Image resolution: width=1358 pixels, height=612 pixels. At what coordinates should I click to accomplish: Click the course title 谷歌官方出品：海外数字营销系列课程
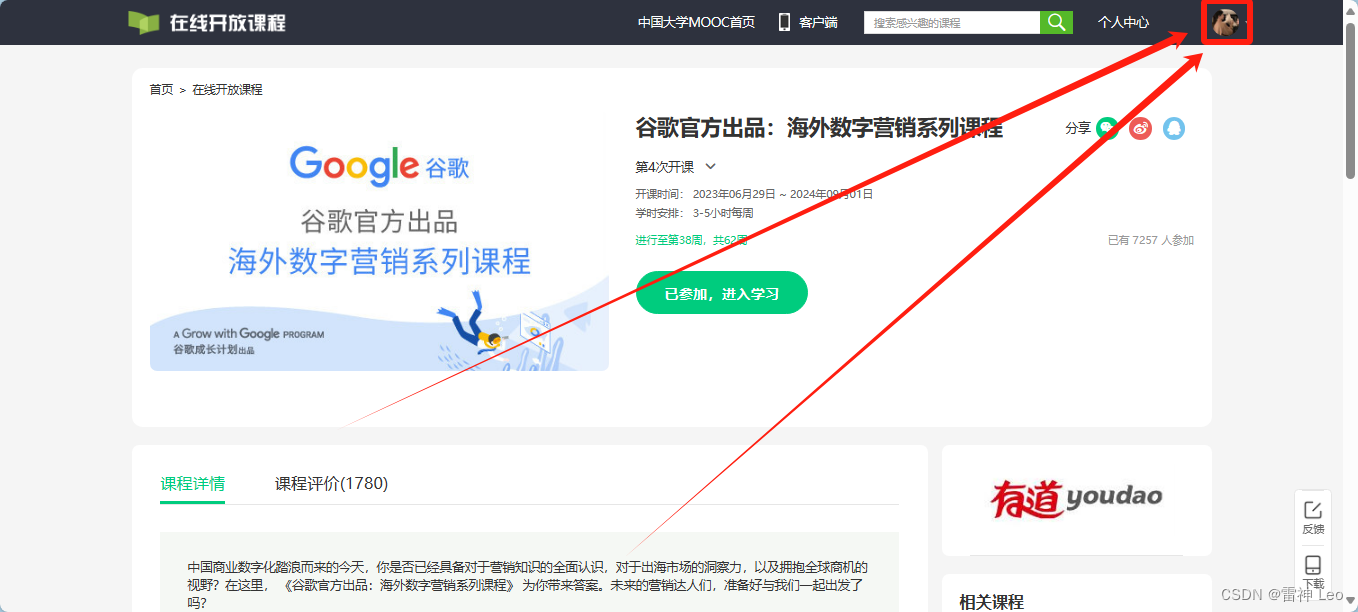point(819,128)
